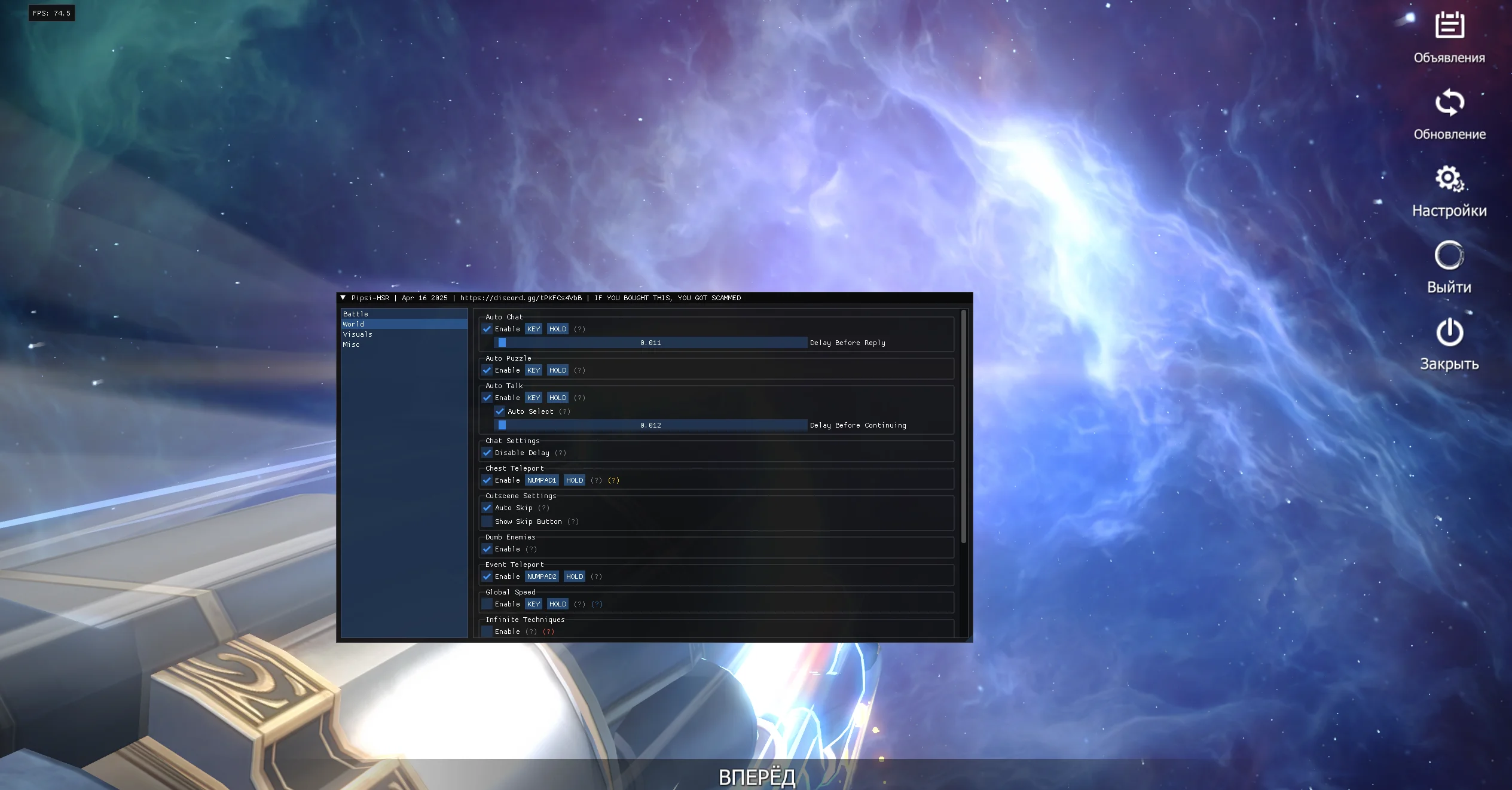The image size is (1512, 790).
Task: Disable the Auto Puzzle Enable checkbox
Action: click(x=487, y=370)
